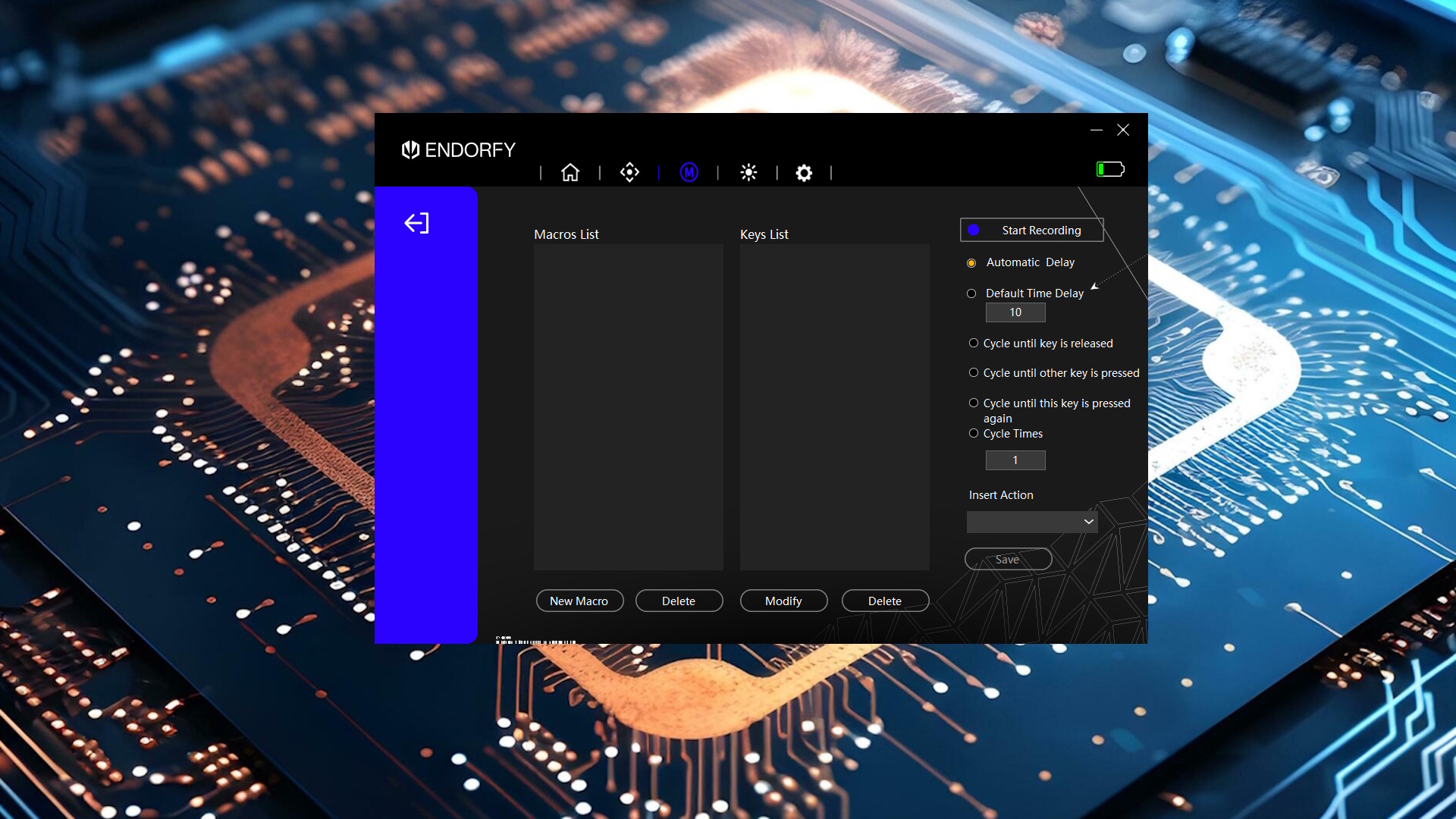Select the Automatic Delay radio option
Image resolution: width=1456 pixels, height=819 pixels.
[x=971, y=263]
